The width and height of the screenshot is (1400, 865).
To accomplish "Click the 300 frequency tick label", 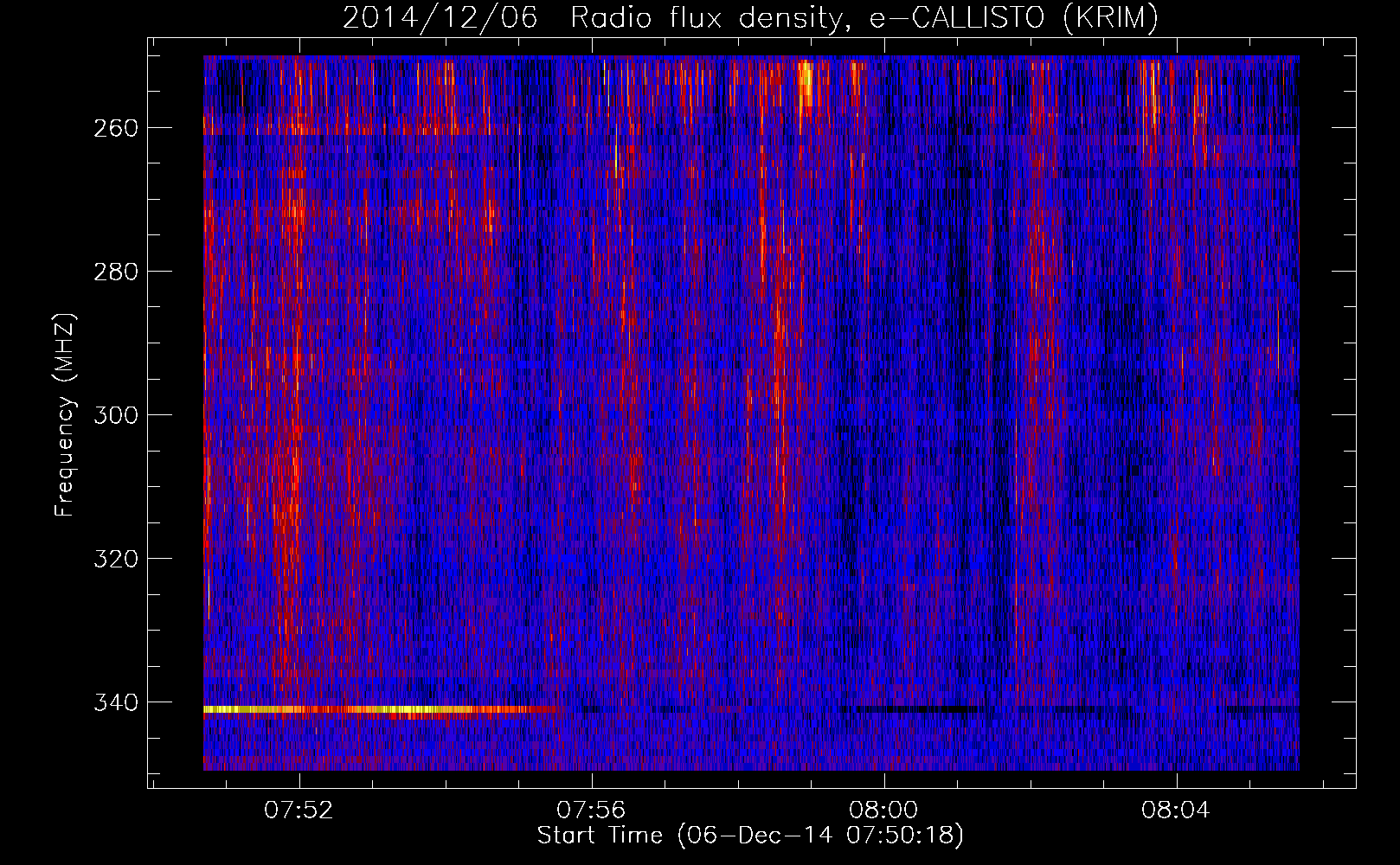I will [115, 415].
